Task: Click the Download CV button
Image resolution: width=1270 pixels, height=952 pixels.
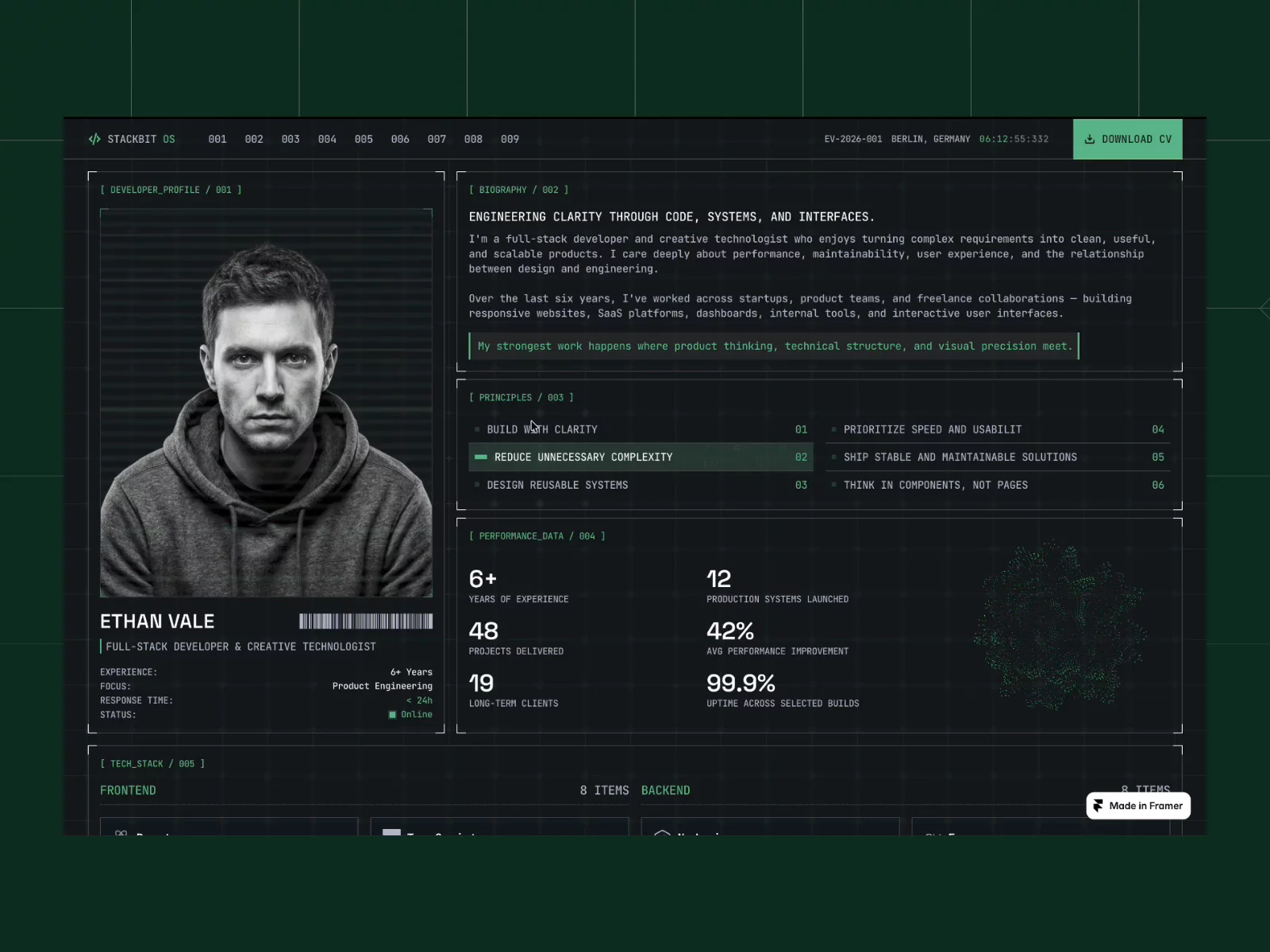Action: [1128, 139]
